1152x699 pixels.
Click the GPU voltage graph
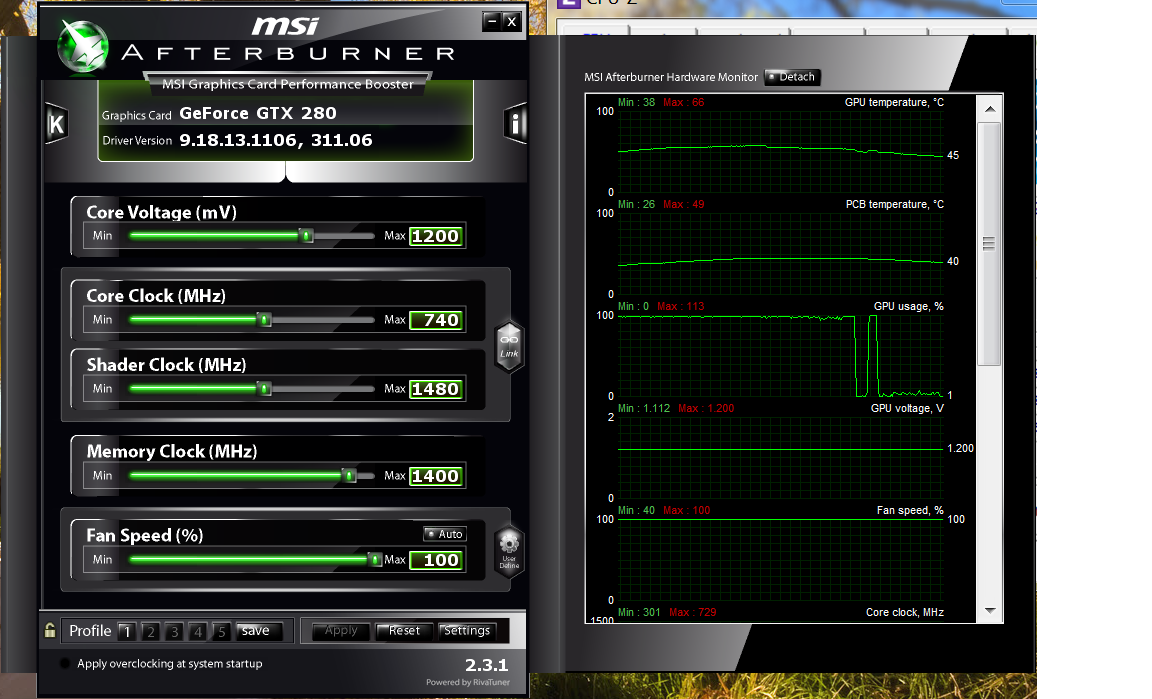point(780,457)
